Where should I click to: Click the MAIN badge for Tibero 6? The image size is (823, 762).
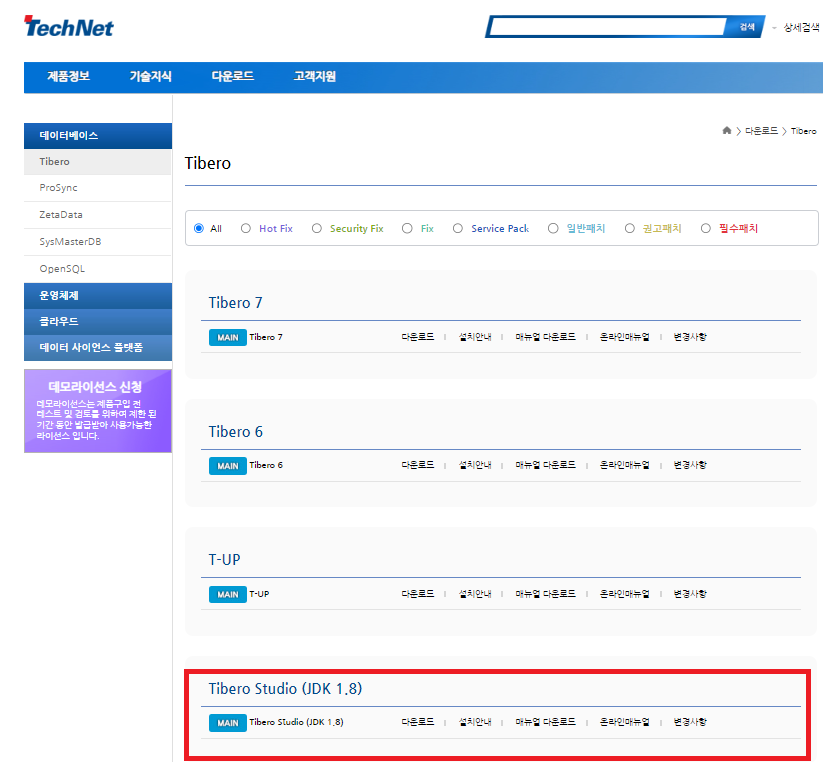(227, 466)
